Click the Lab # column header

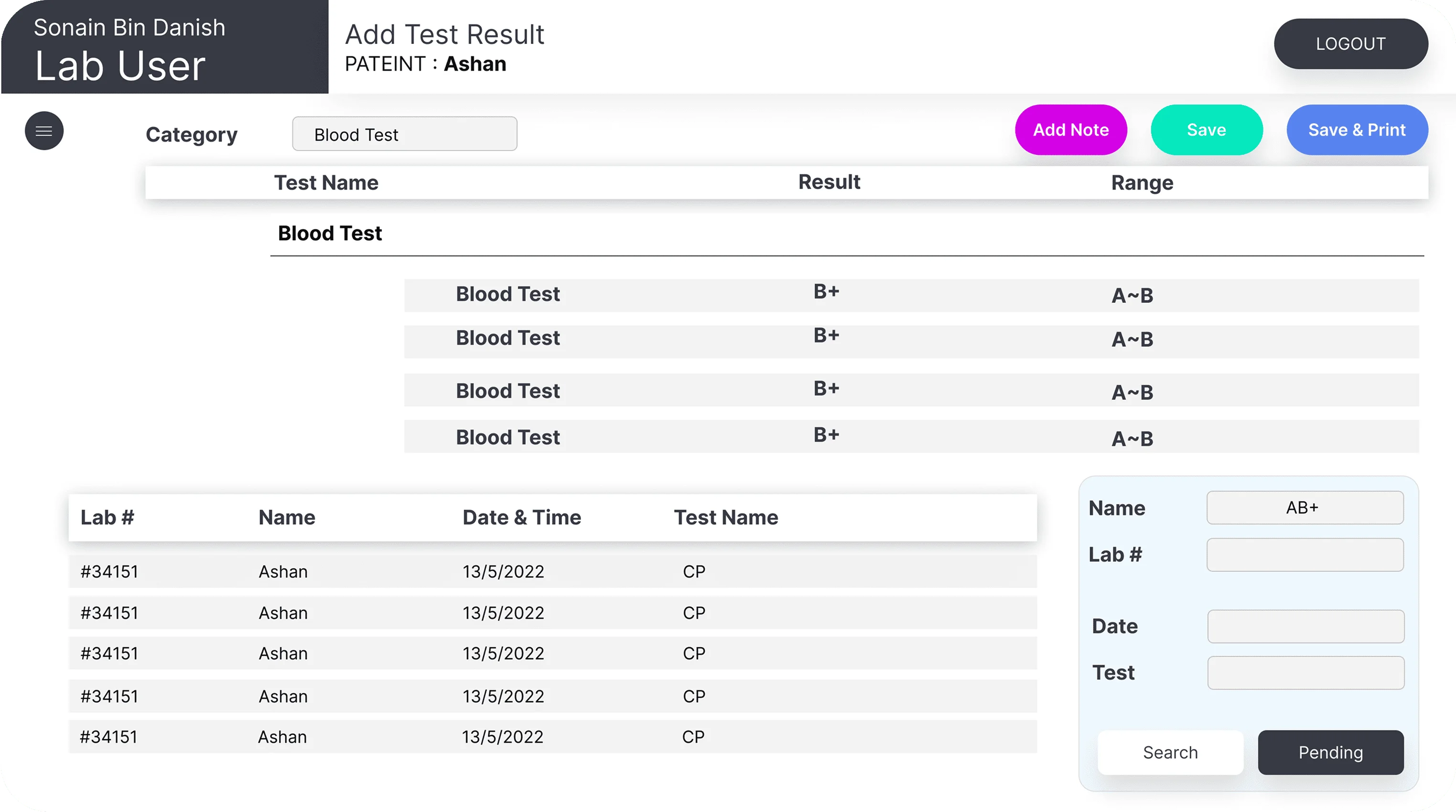pos(108,518)
